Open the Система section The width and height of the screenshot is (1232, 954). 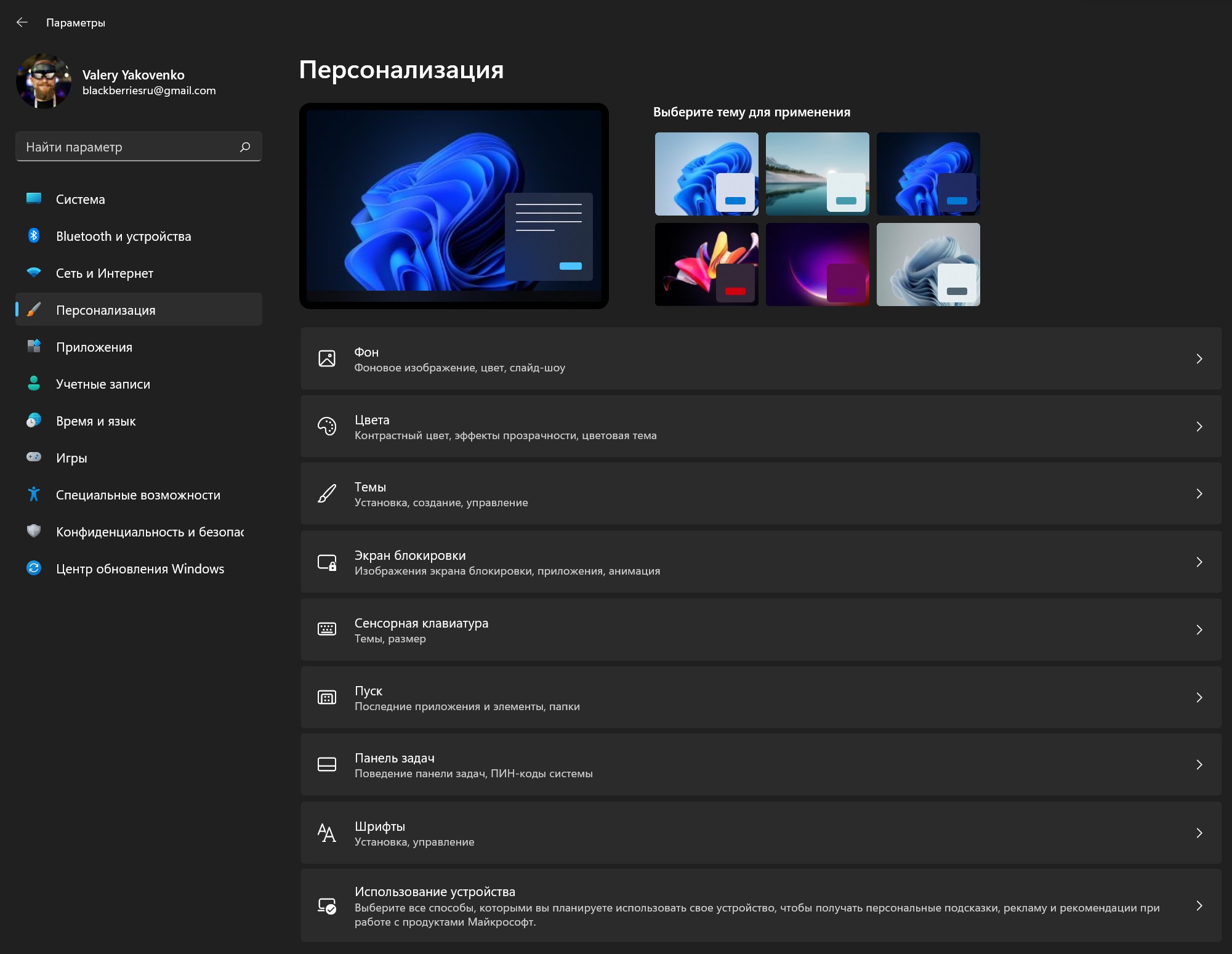[x=139, y=199]
